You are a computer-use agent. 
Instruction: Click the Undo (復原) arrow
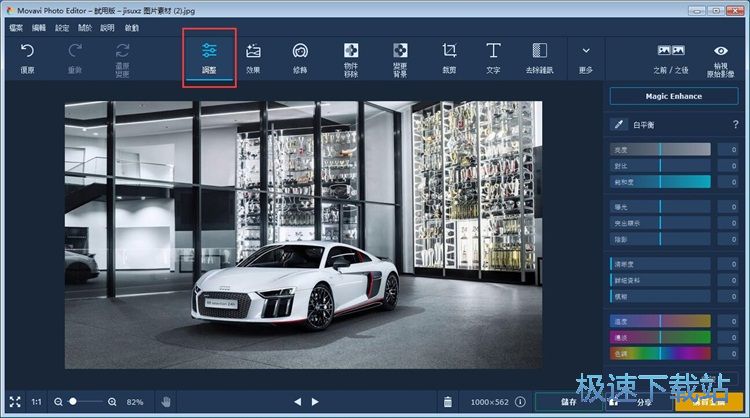pos(27,56)
